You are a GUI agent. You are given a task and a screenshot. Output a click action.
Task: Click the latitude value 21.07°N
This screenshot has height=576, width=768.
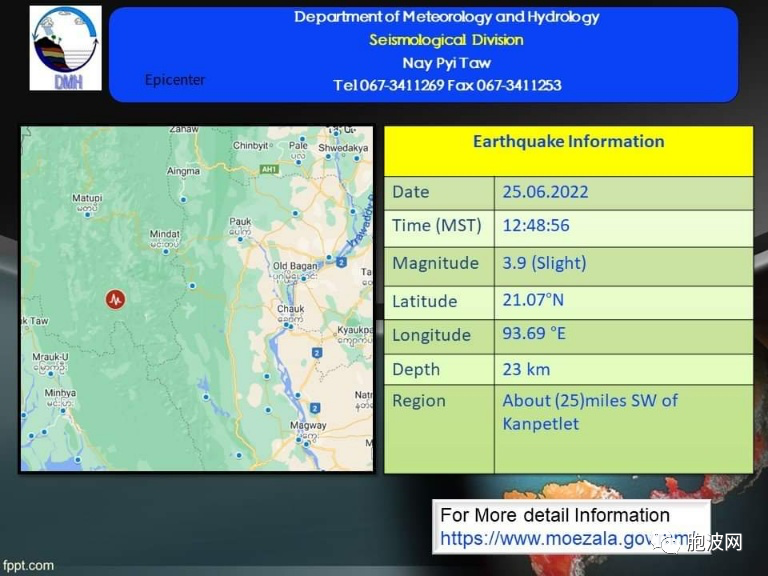[533, 300]
